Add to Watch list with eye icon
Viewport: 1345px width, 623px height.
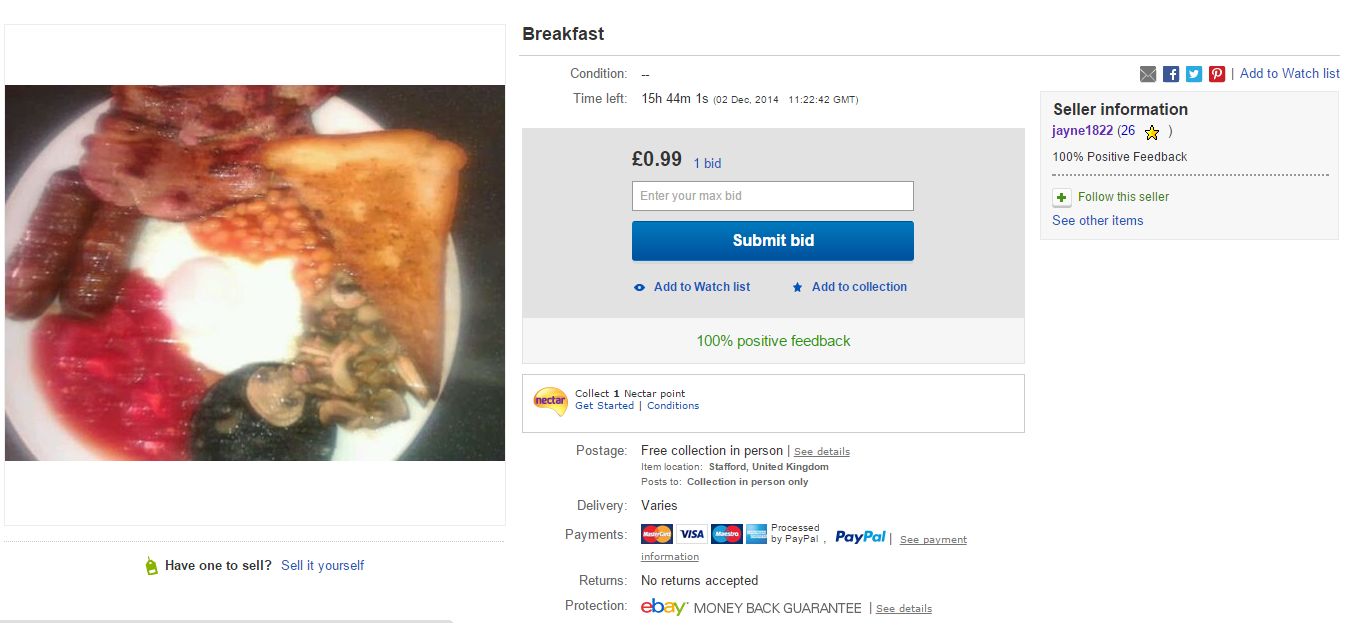pos(701,287)
